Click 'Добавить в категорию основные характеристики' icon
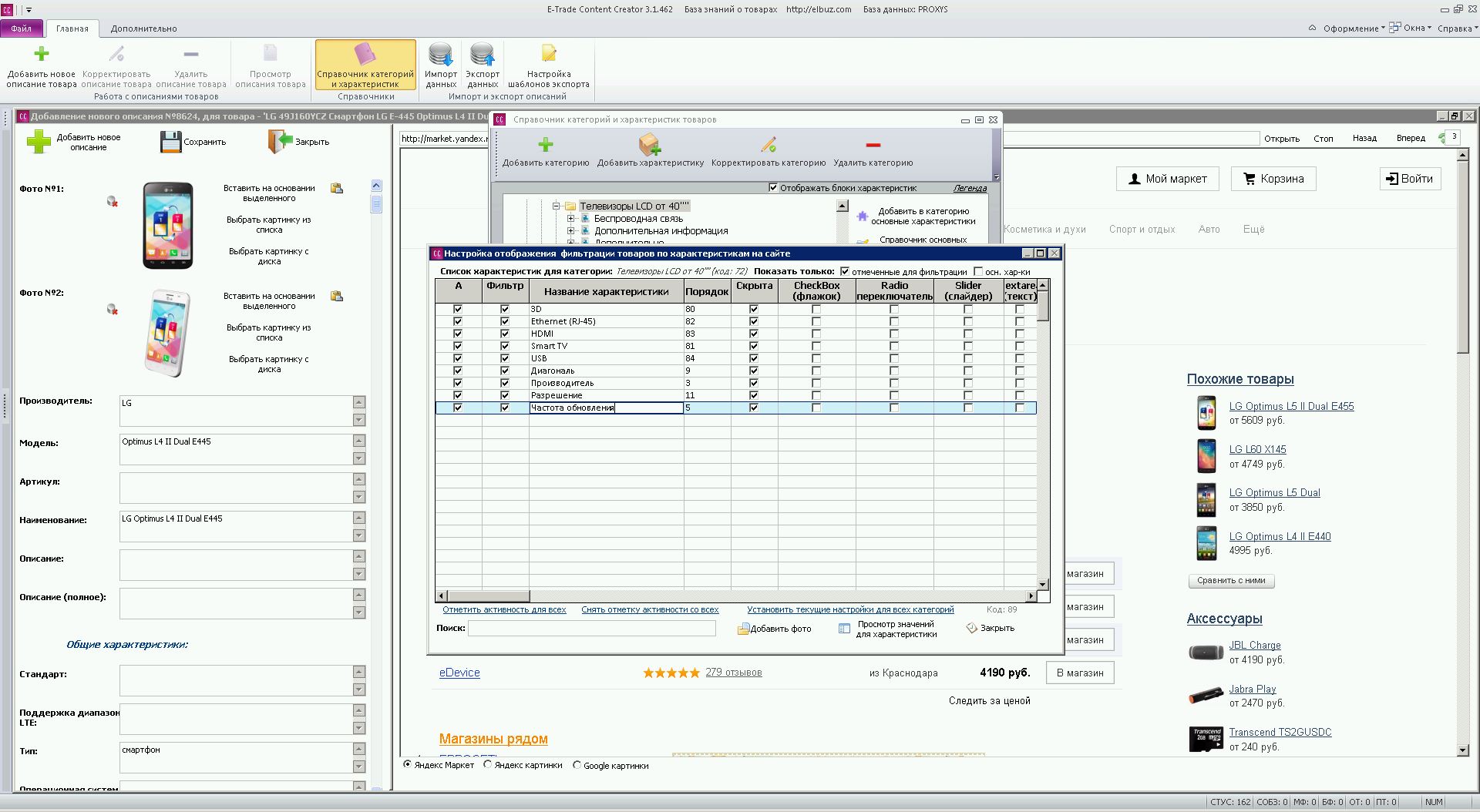The height and width of the screenshot is (812, 1480). [863, 216]
